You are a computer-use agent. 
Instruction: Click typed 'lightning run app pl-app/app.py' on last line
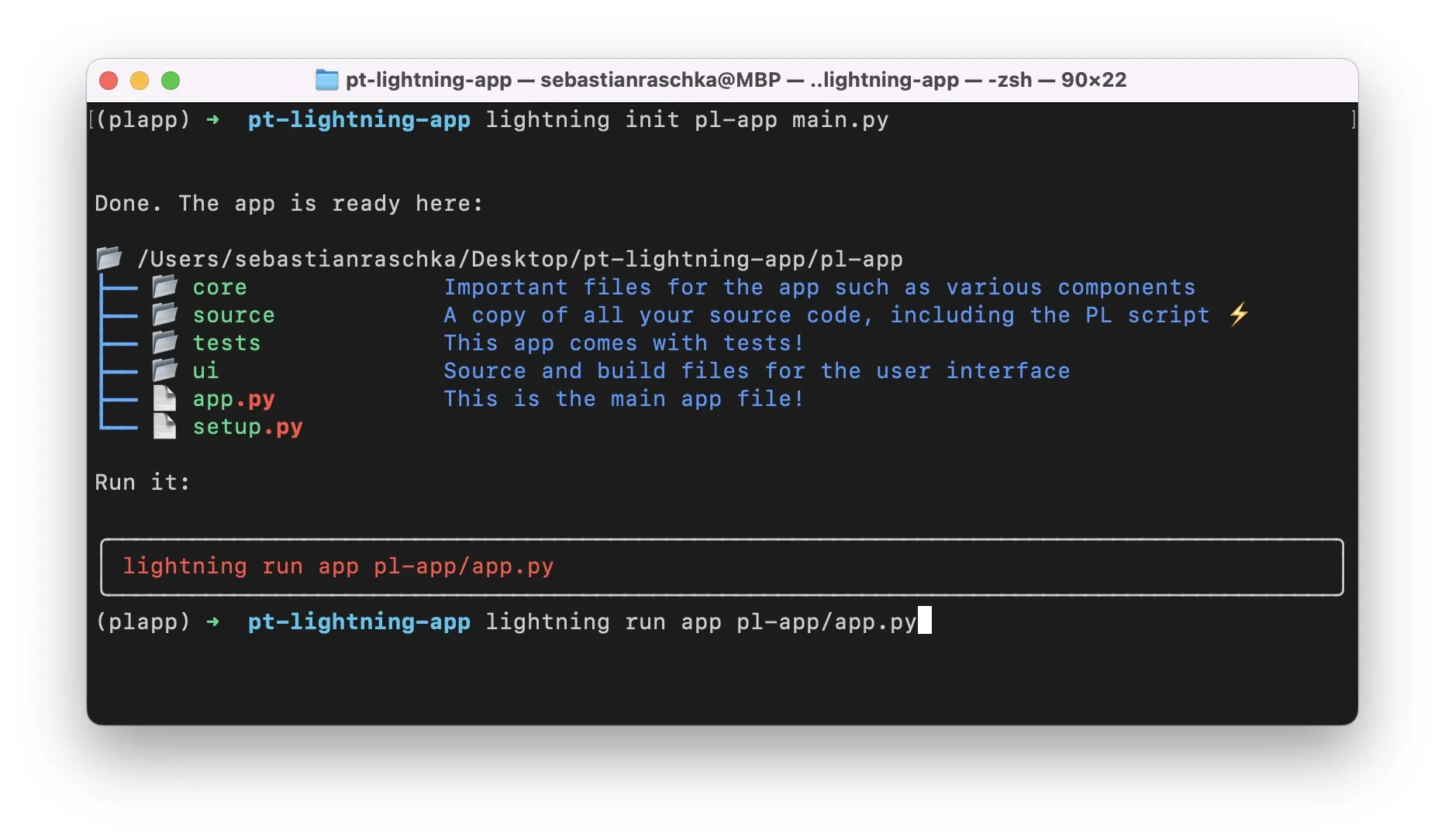(702, 622)
